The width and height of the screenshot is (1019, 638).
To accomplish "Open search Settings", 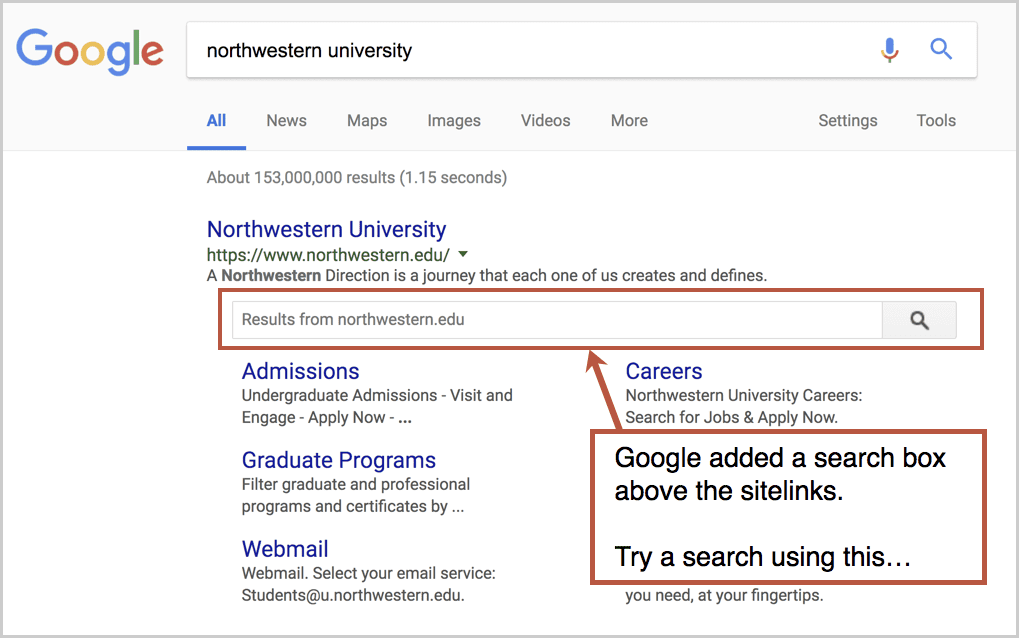I will (847, 121).
